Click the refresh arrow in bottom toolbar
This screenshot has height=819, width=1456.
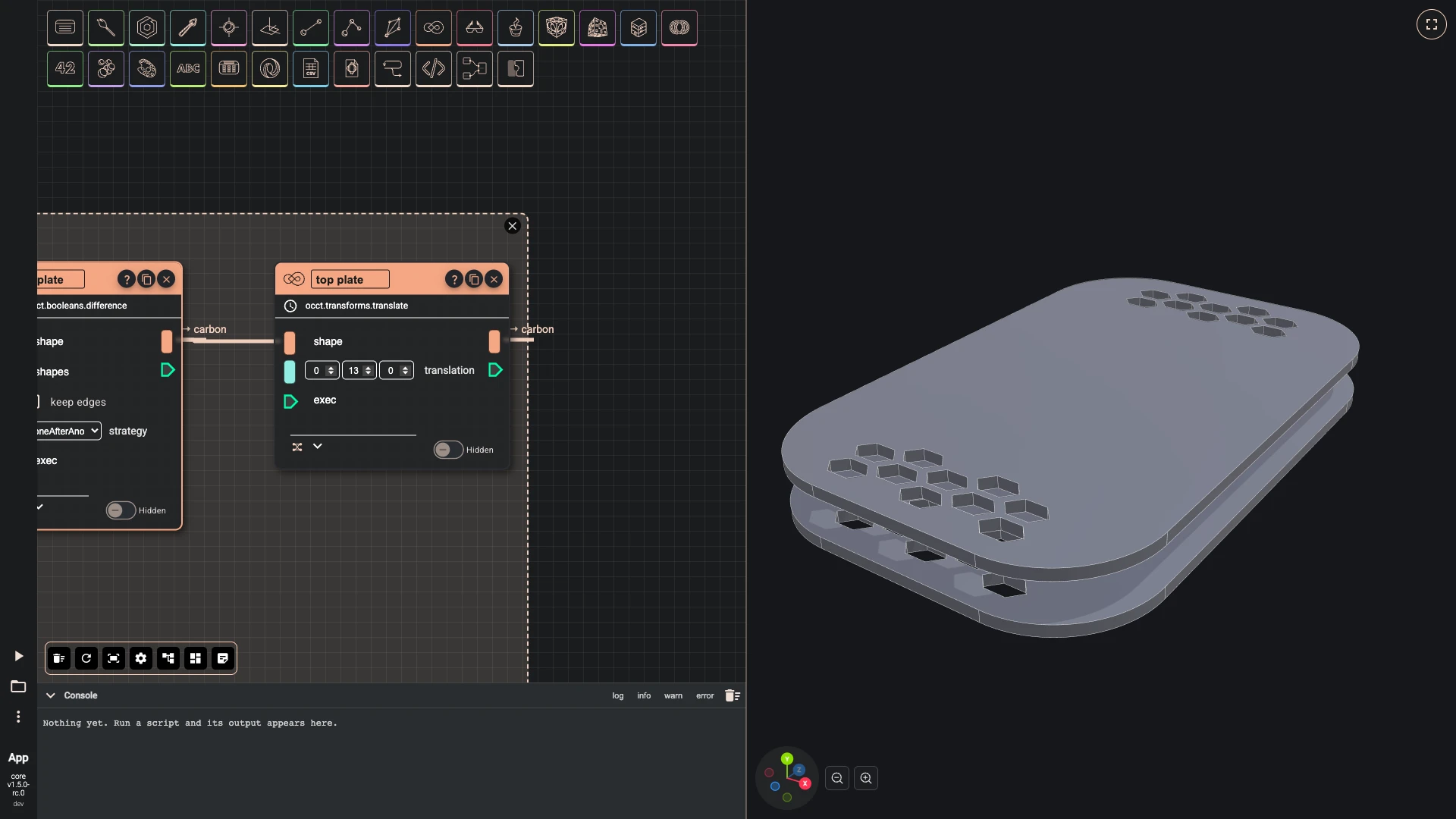(86, 658)
